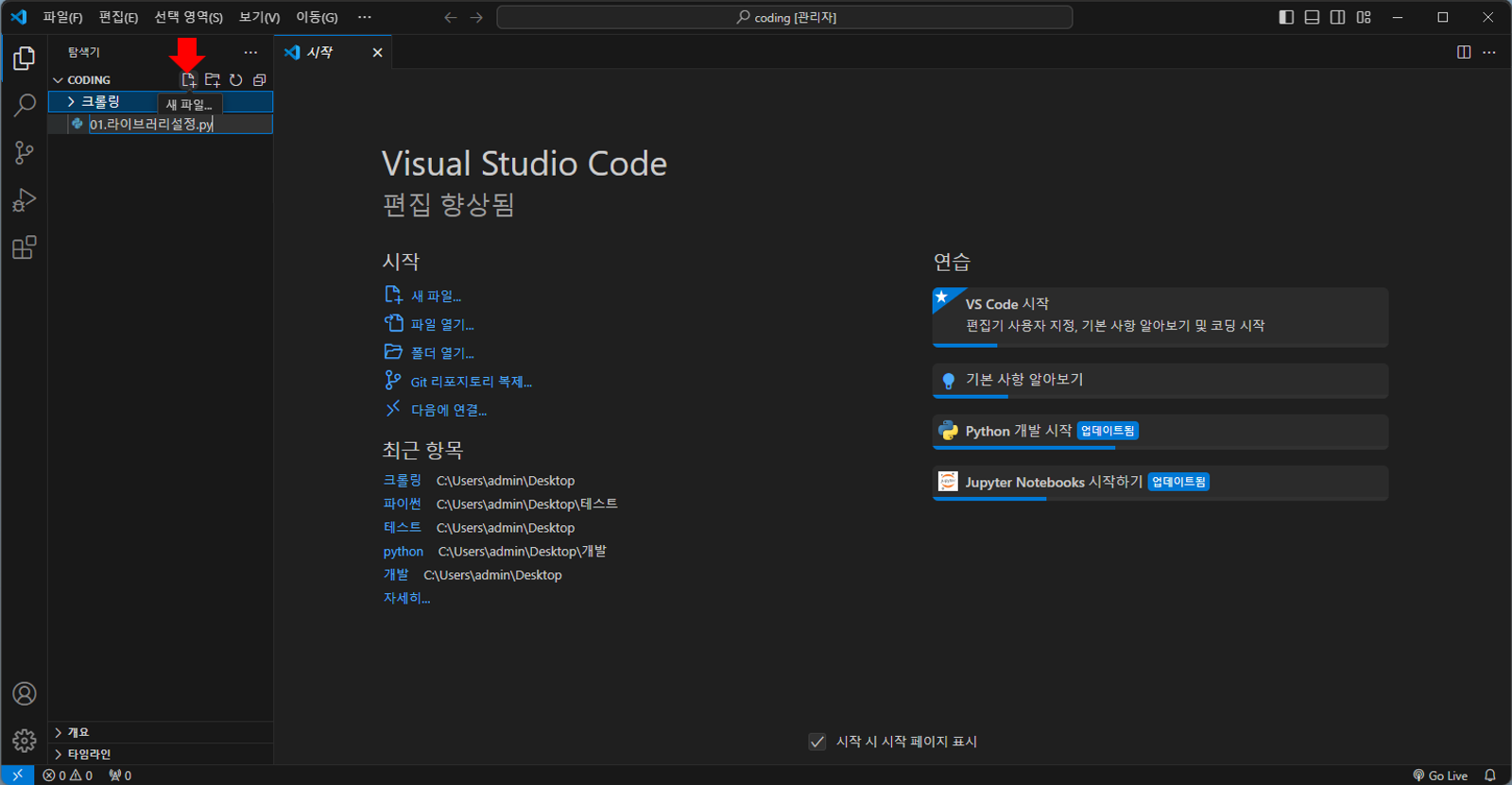Open the 파일(F) menu
The height and width of the screenshot is (785, 1512).
[x=62, y=18]
